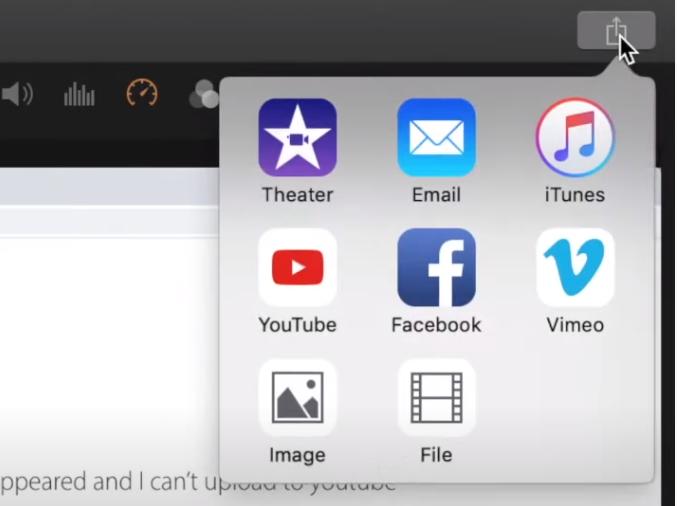The image size is (677, 506).
Task: Select the Vimeo share option
Action: [x=575, y=268]
